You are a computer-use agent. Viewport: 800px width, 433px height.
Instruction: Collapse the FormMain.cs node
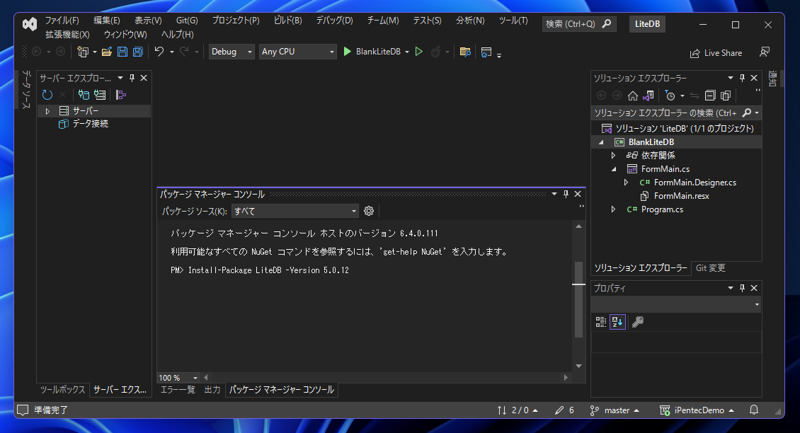614,169
